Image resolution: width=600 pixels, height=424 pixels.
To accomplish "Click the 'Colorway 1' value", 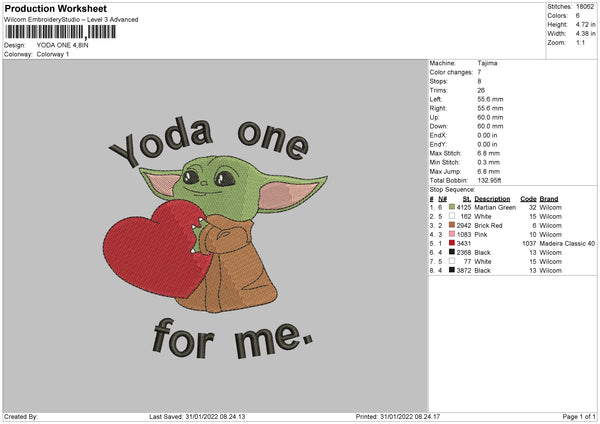I will click(53, 54).
